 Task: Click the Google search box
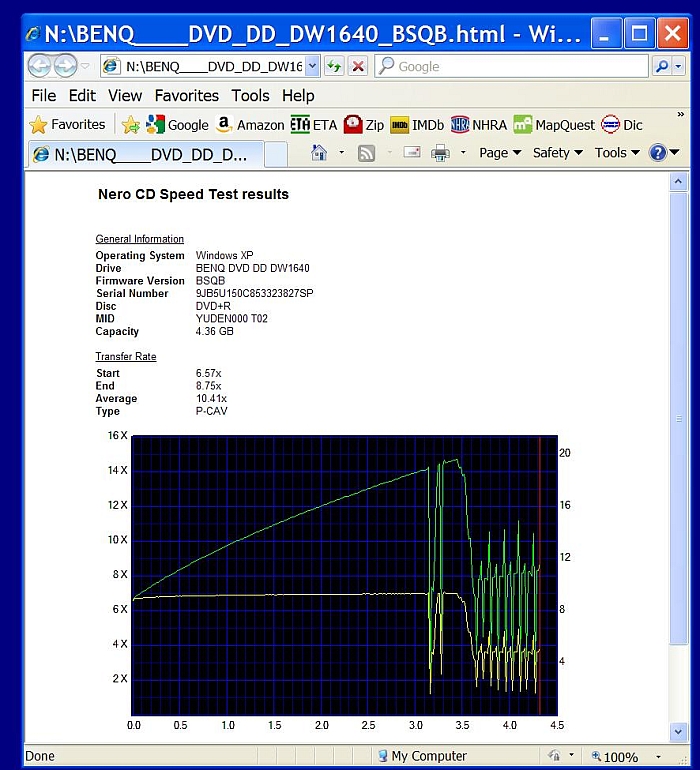[x=511, y=66]
